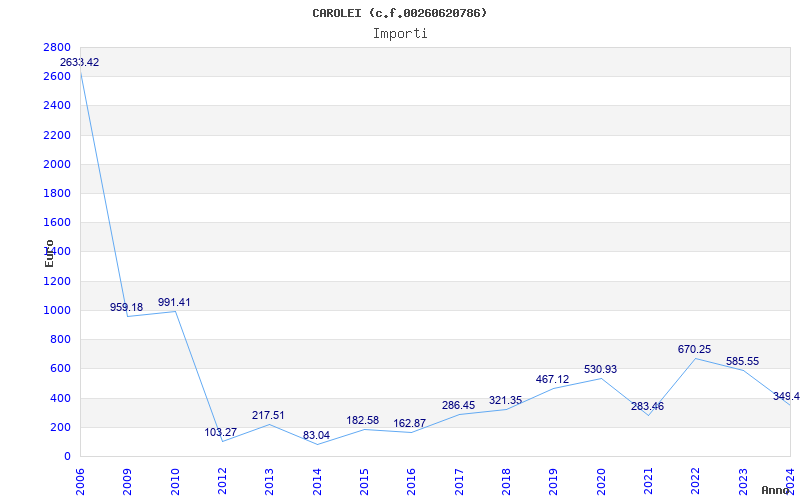
Task: Click the 670.25 data label
Action: point(694,350)
